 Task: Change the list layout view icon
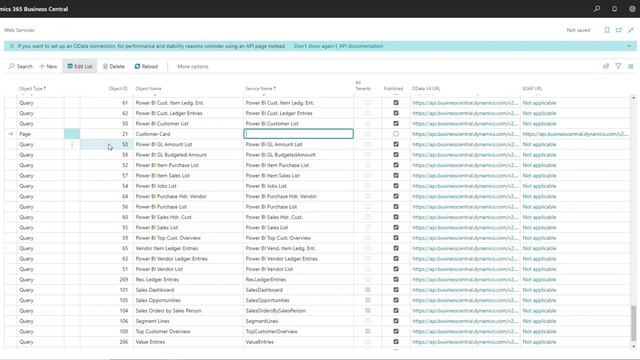pos(631,66)
